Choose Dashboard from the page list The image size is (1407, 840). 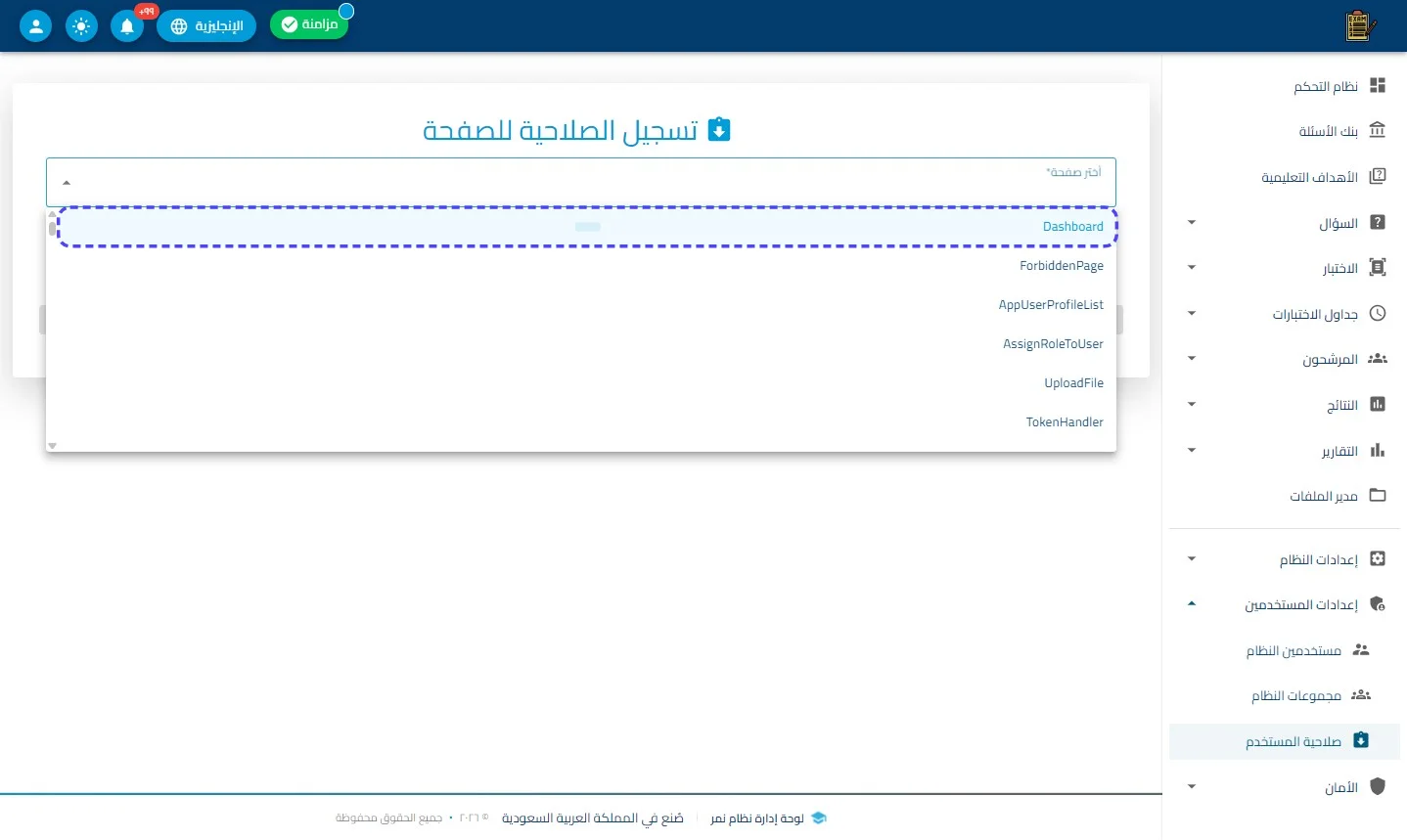(587, 227)
